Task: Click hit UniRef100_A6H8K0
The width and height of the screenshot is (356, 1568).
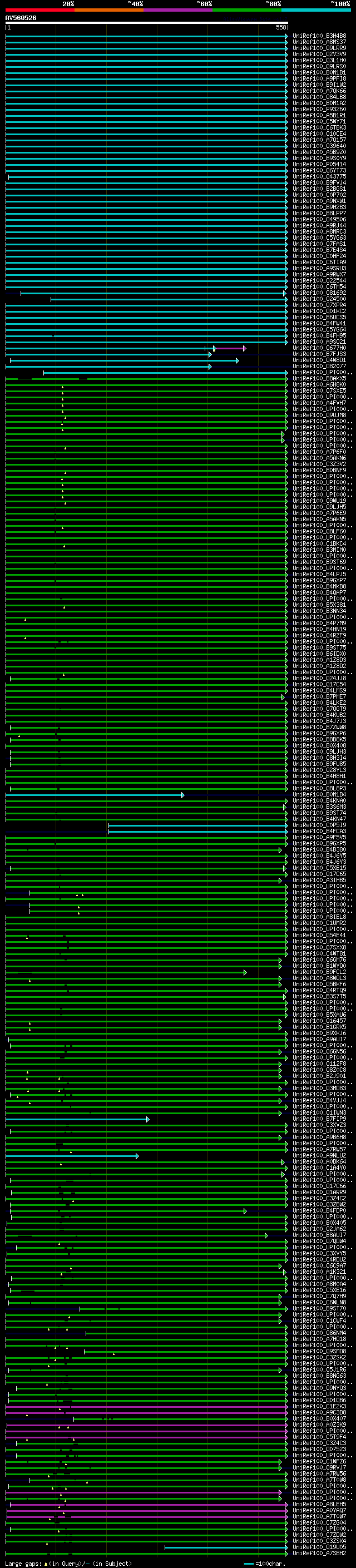Action: point(319,385)
